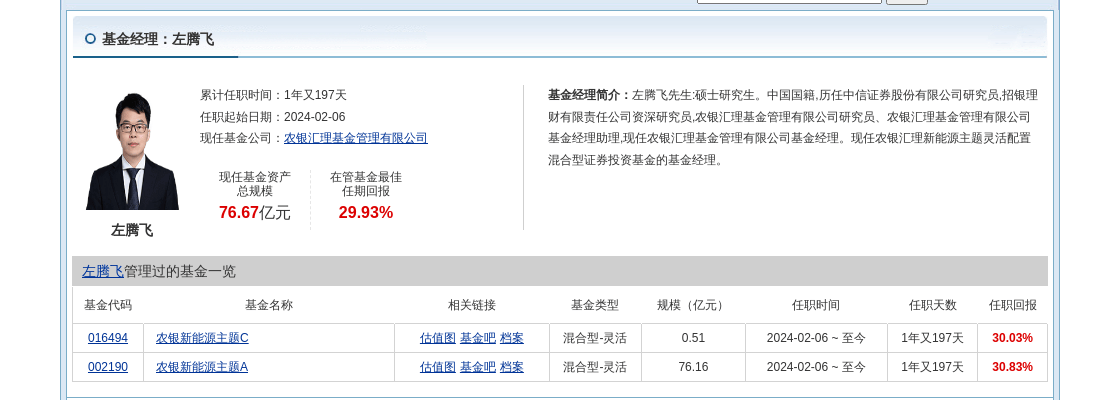Click the 规模（亿元） column header
This screenshot has height=400, width=1120.
(x=693, y=305)
